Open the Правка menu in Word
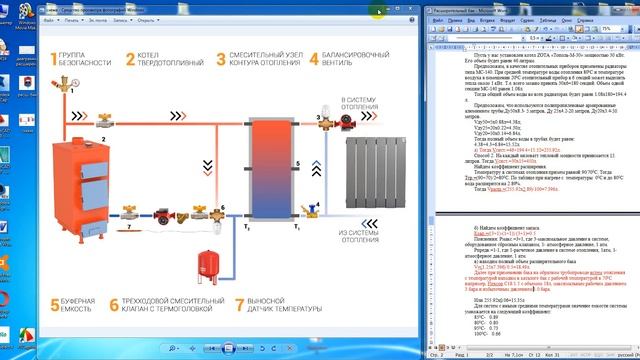The width and height of the screenshot is (640, 360). tap(455, 20)
